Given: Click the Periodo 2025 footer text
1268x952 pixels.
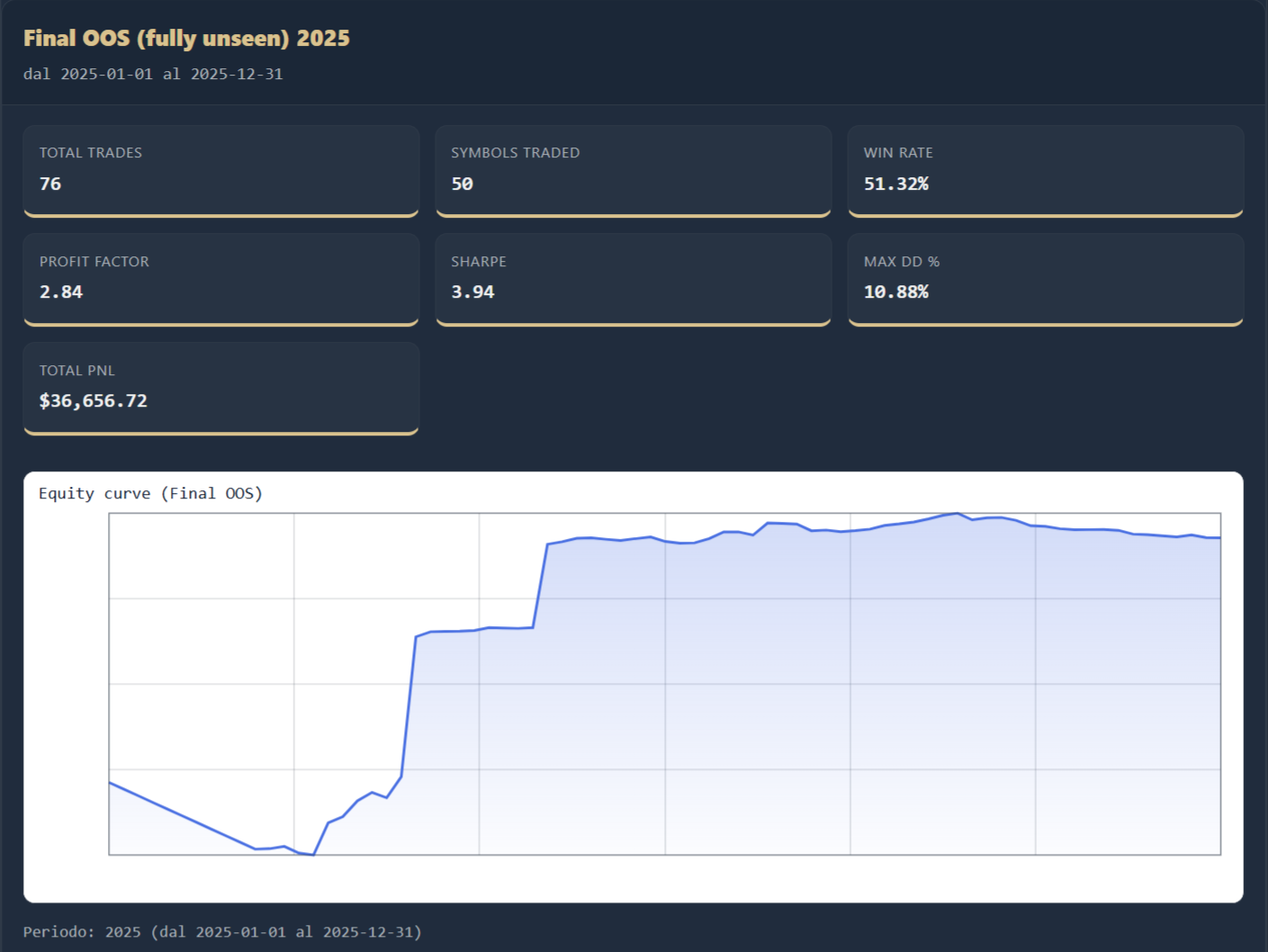Looking at the screenshot, I should pos(223,932).
